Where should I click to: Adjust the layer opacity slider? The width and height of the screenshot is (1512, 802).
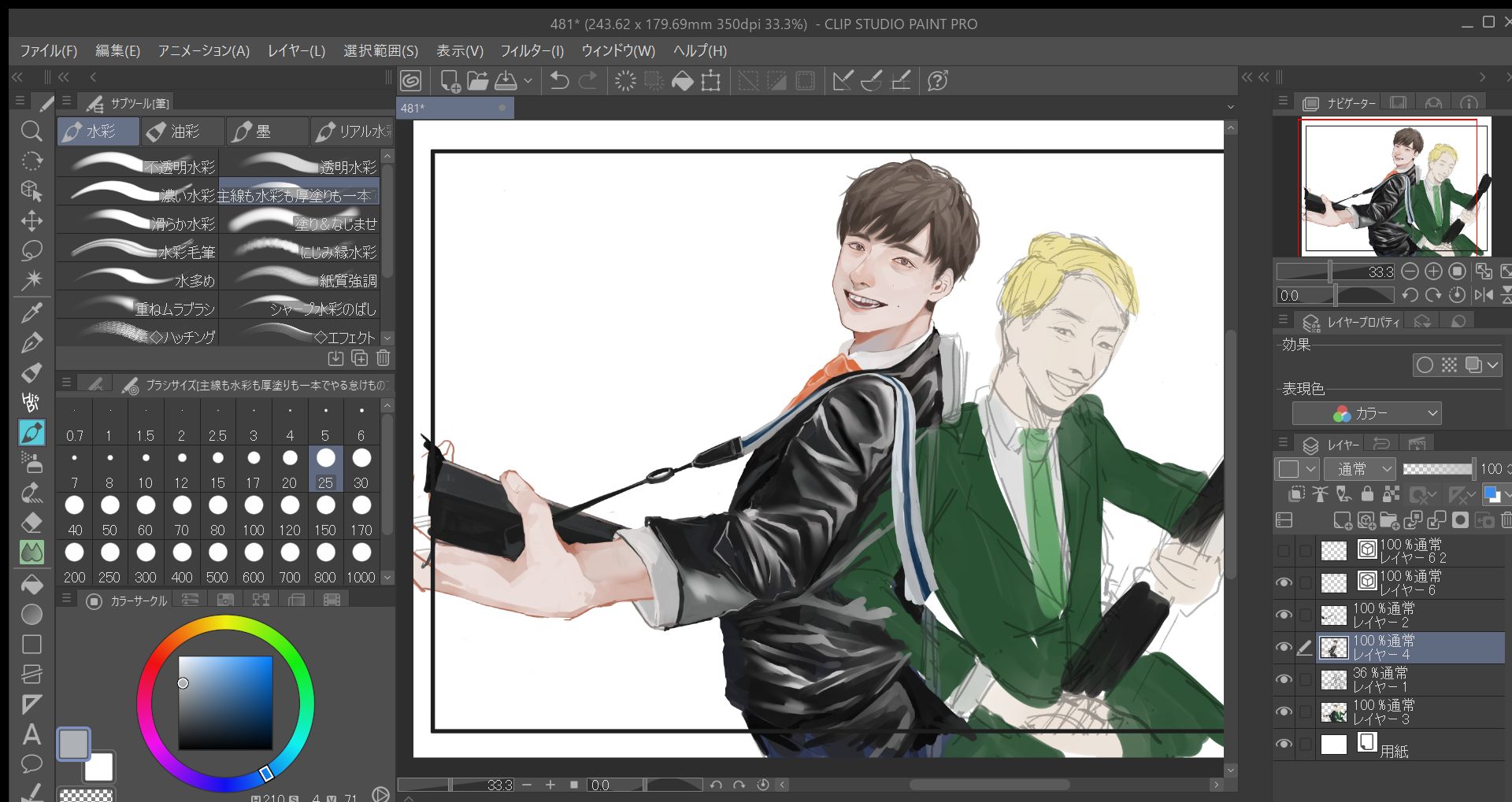1438,469
